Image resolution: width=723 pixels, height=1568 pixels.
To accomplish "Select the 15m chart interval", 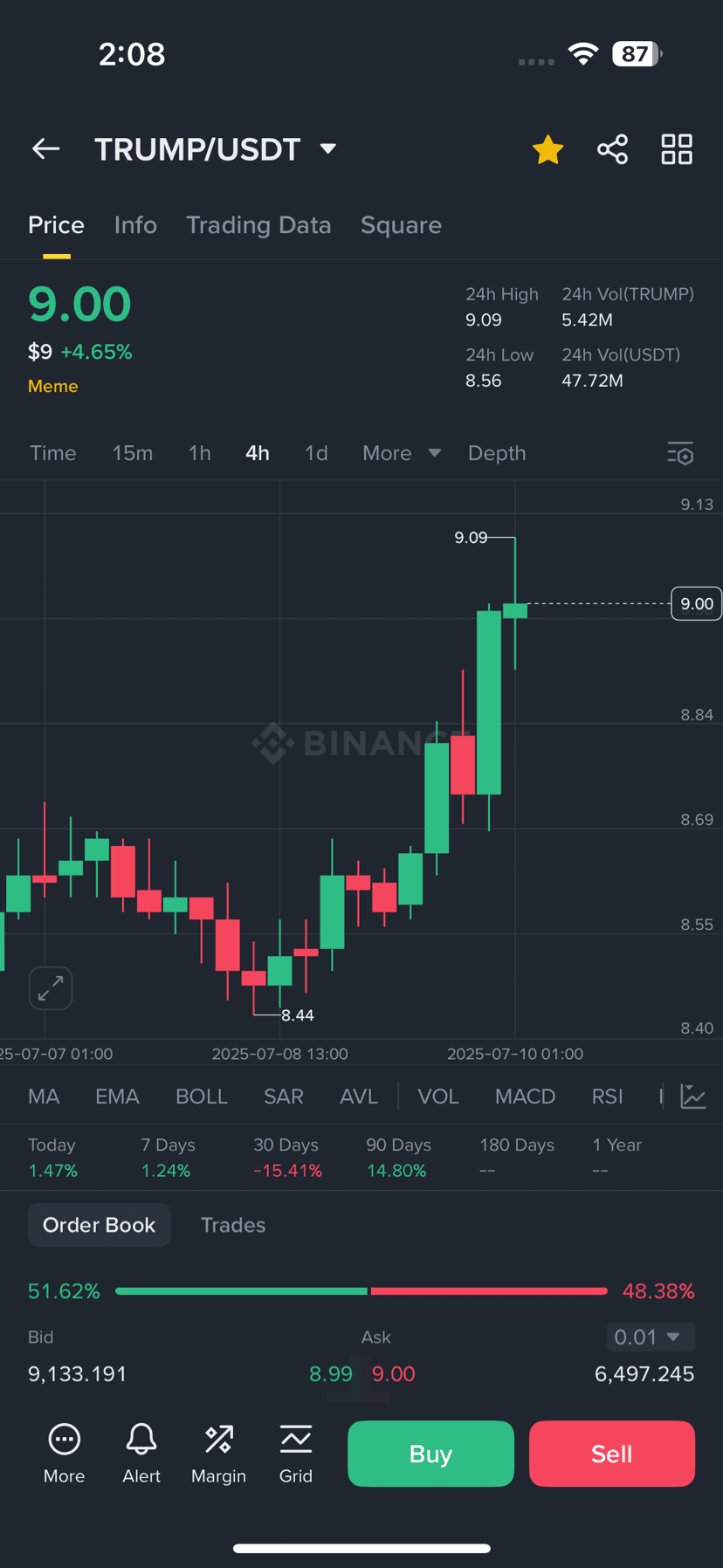I will pyautogui.click(x=133, y=453).
